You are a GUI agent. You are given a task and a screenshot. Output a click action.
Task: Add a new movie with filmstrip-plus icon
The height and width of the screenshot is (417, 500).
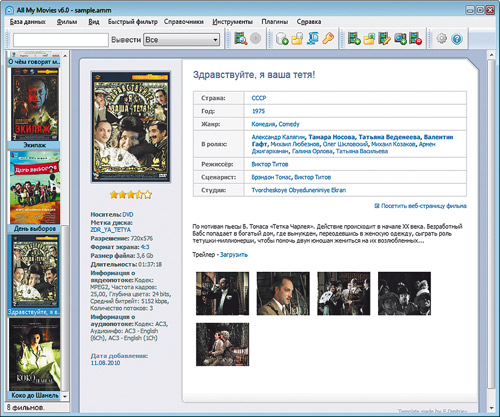coord(354,39)
